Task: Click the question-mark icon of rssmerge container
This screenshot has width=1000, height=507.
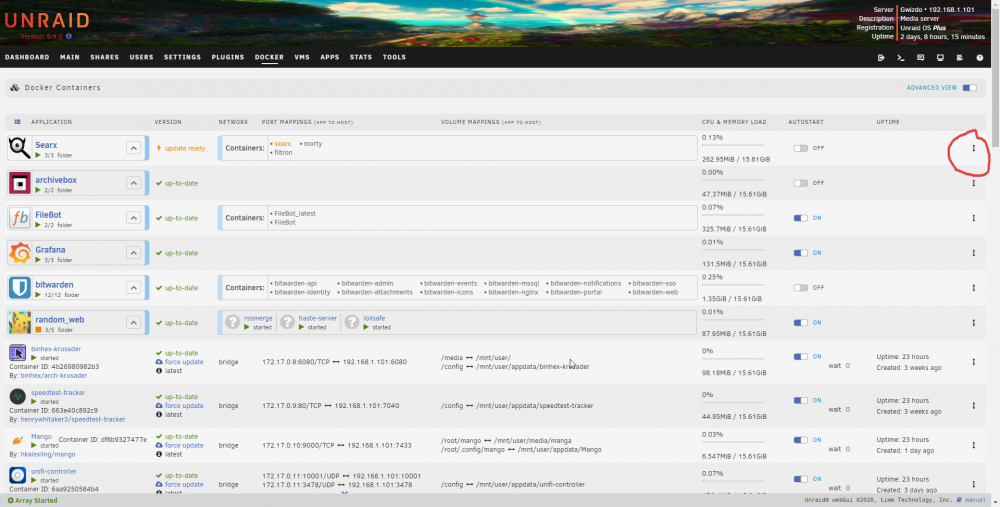Action: point(233,322)
